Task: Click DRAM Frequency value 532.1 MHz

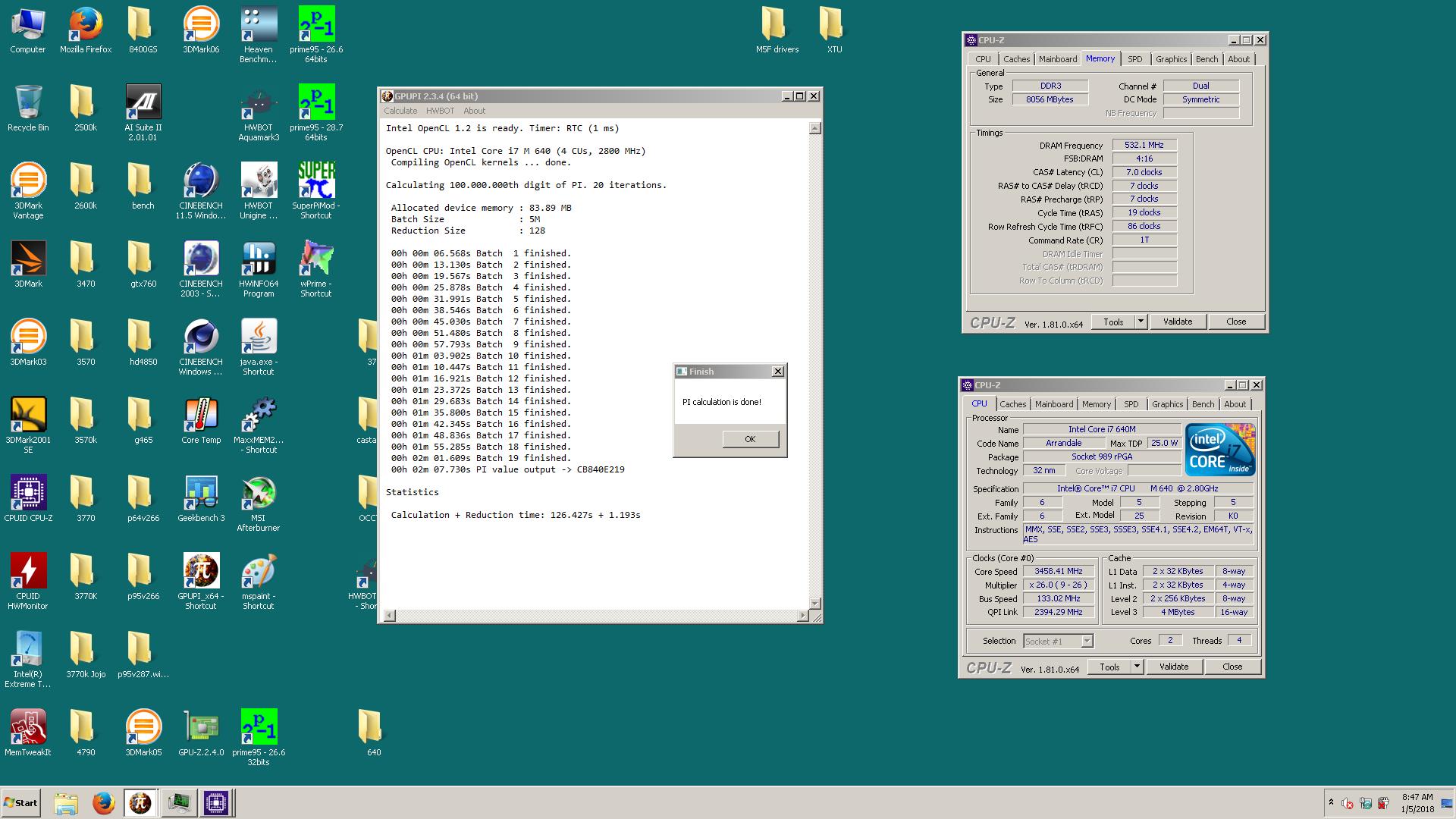Action: pyautogui.click(x=1144, y=145)
